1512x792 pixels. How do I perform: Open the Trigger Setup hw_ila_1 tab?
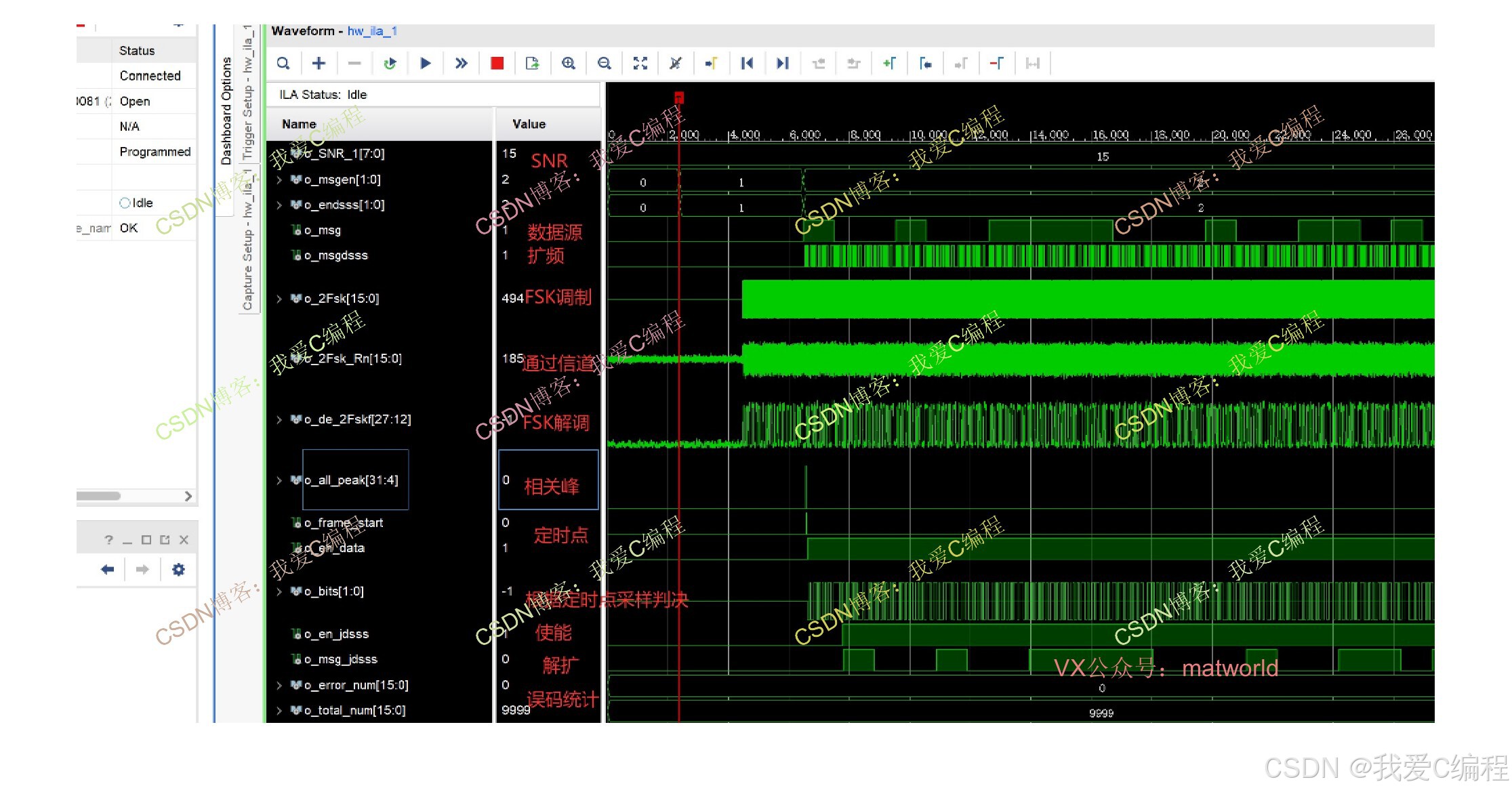point(248,92)
